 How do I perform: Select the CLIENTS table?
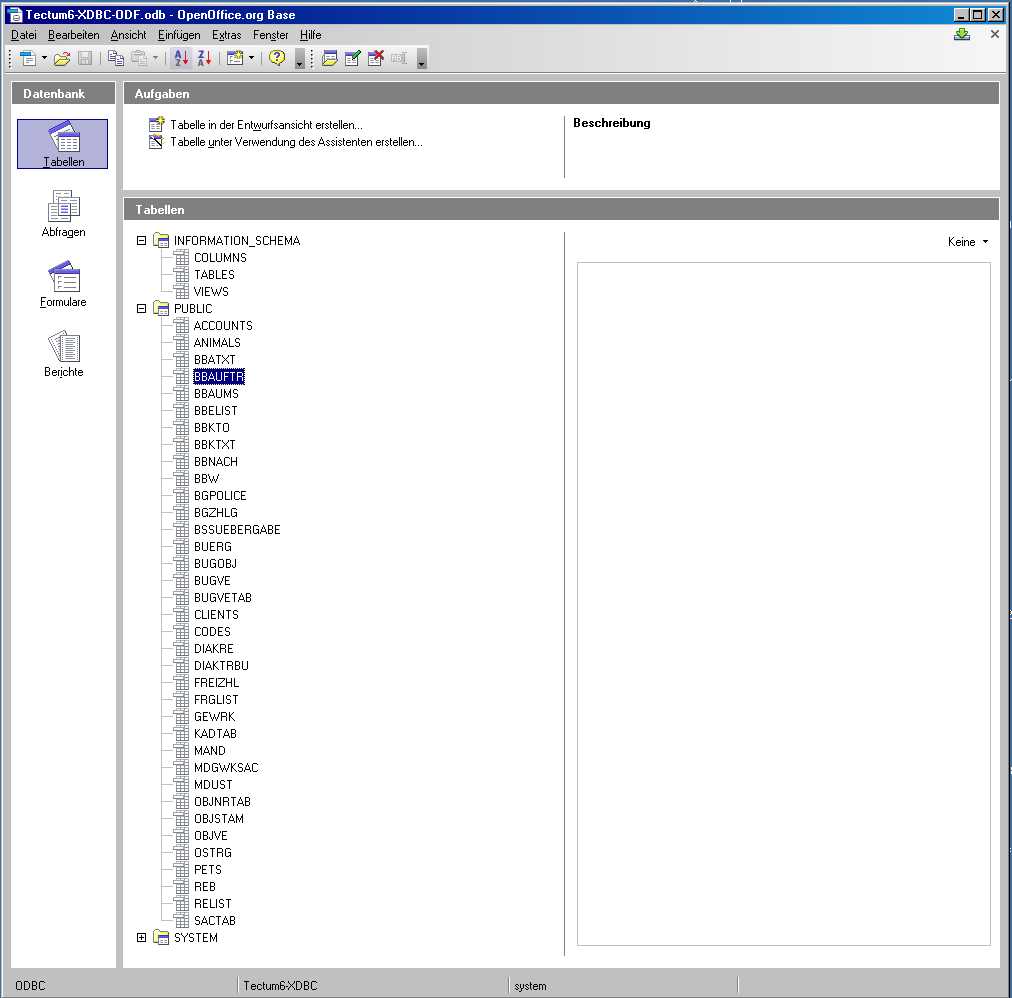pos(216,615)
